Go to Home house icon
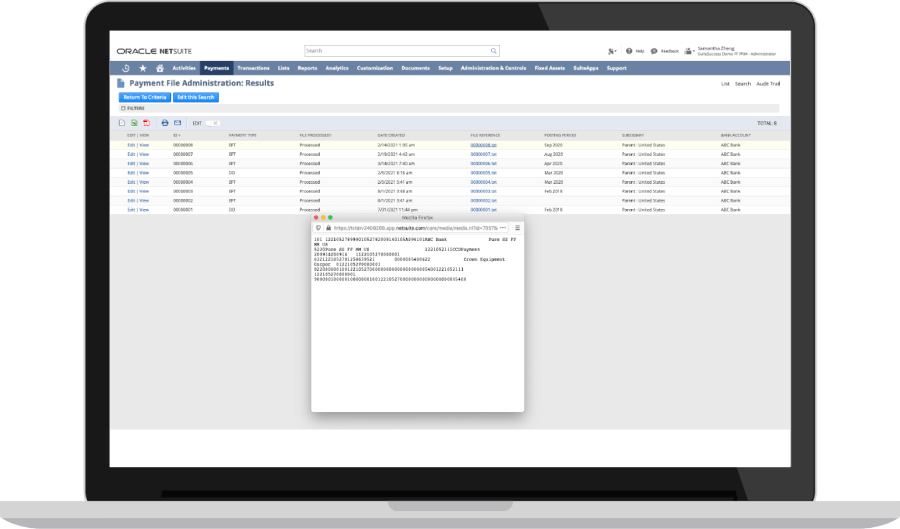Screen dimensions: 900x529 click(x=160, y=68)
